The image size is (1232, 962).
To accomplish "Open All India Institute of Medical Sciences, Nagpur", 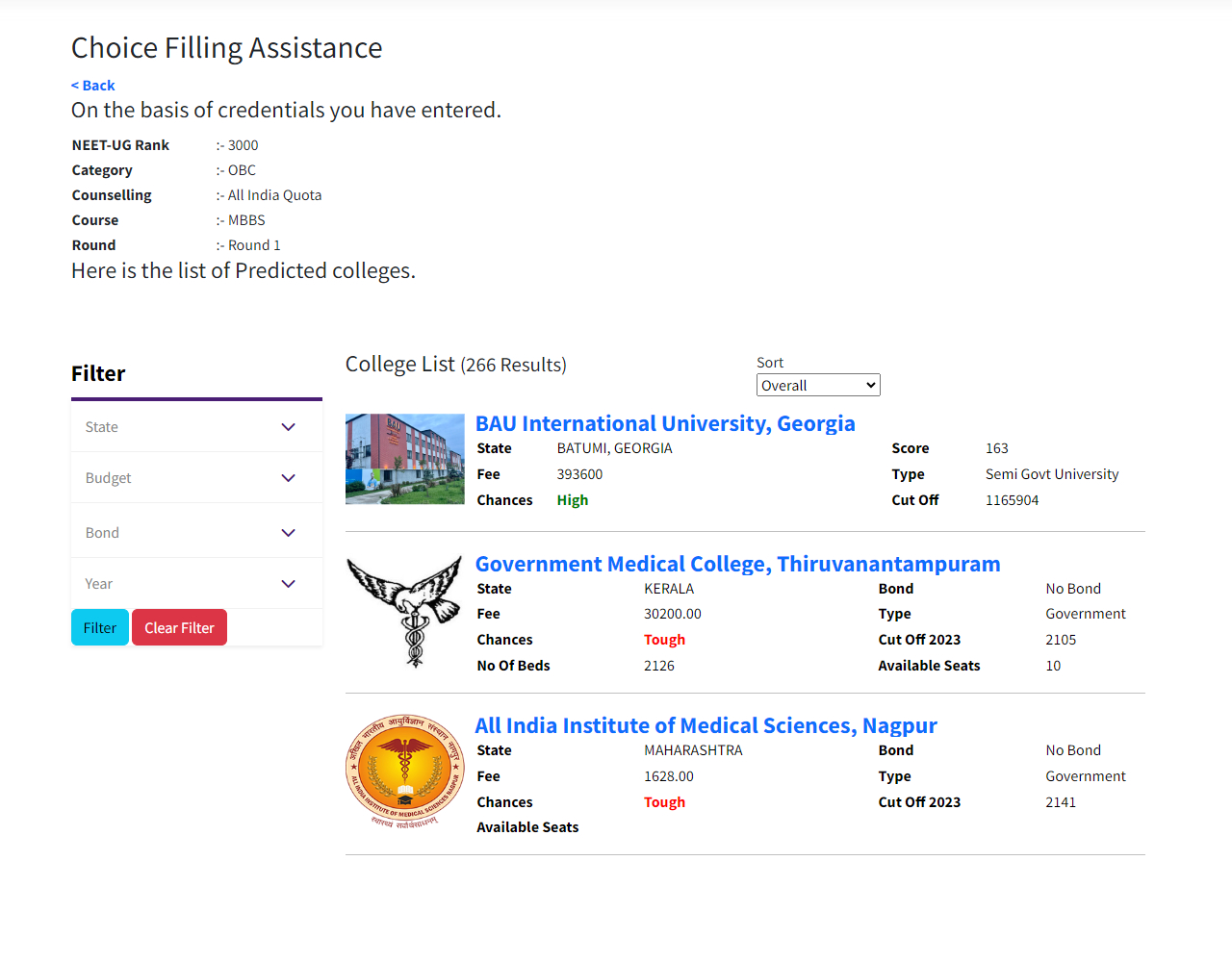I will [706, 725].
